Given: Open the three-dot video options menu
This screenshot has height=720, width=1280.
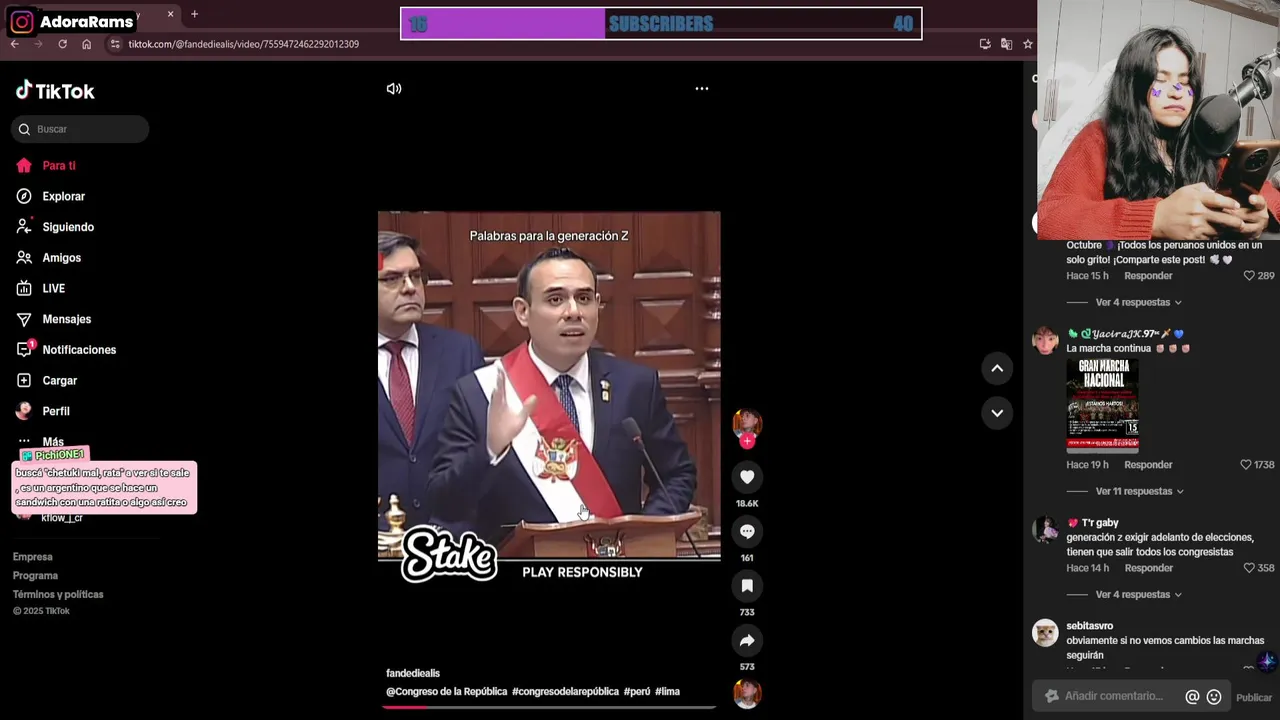Looking at the screenshot, I should tap(702, 89).
